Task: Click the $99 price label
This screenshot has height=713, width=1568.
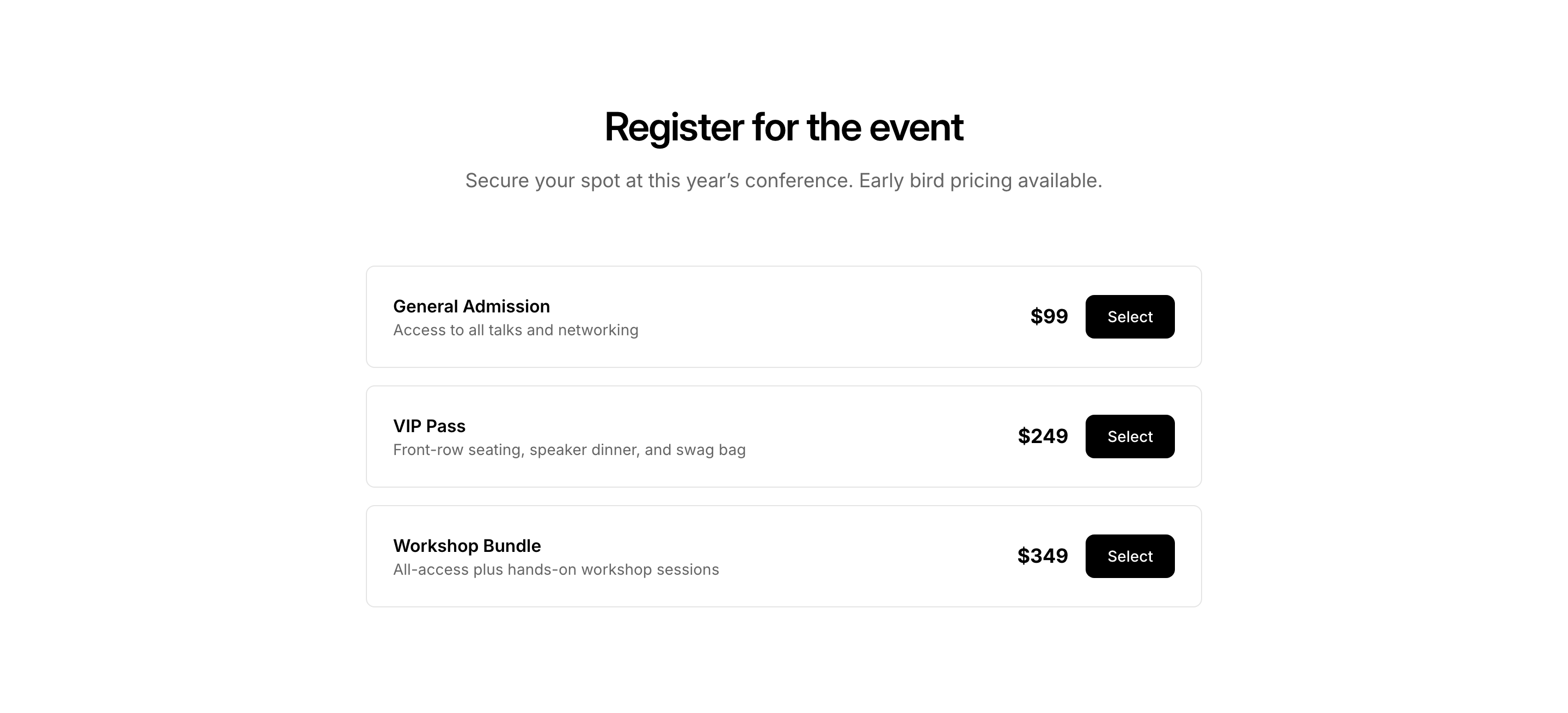Action: [1049, 317]
